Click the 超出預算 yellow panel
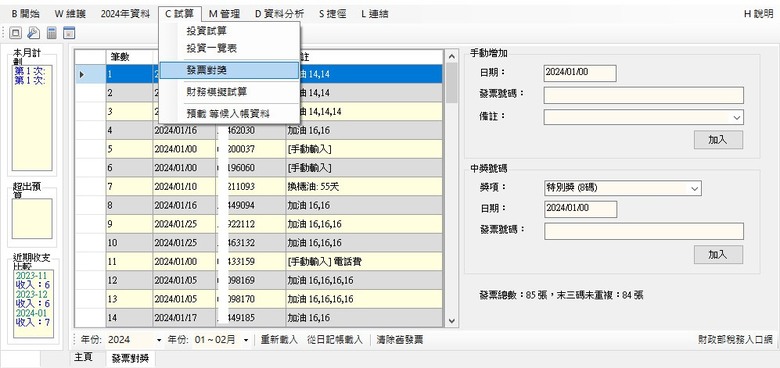 pyautogui.click(x=32, y=219)
